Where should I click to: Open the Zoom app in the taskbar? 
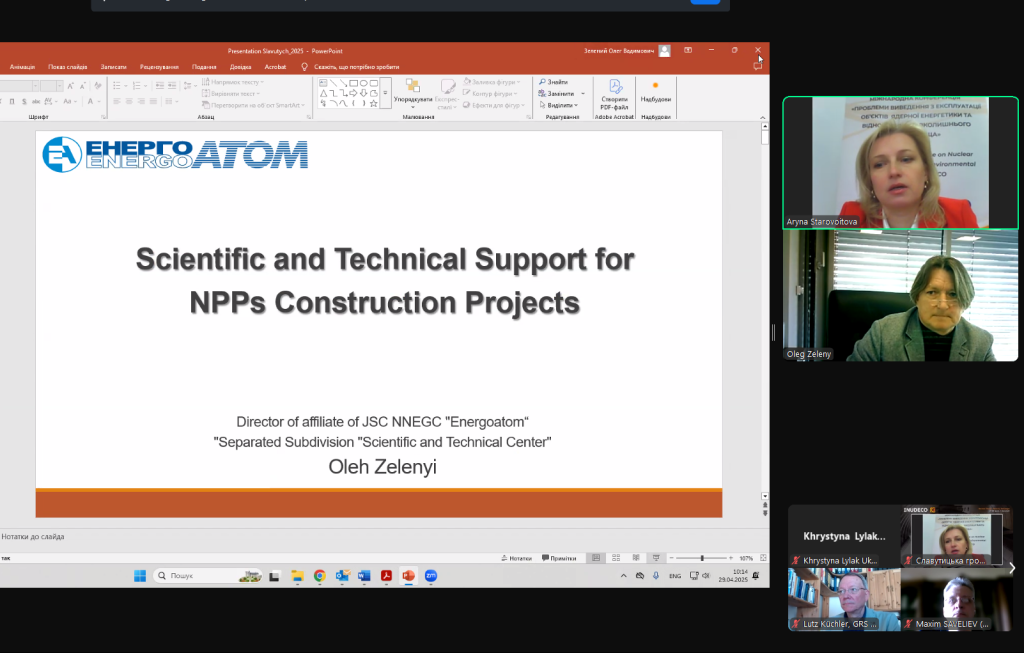(431, 576)
